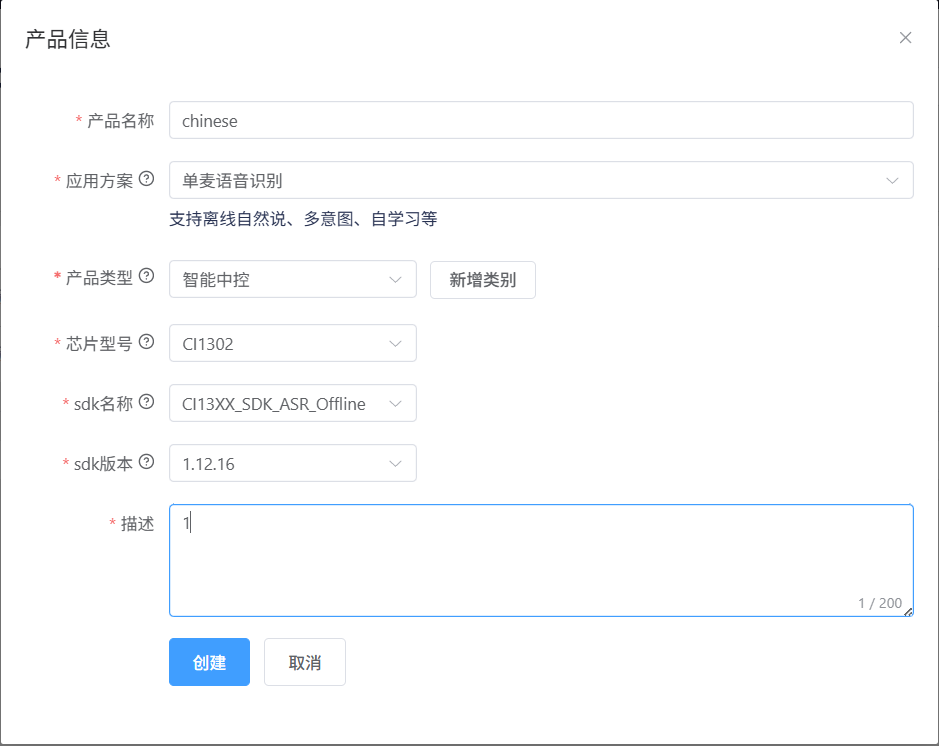
Task: Click the 新增类别 button
Action: (x=483, y=280)
